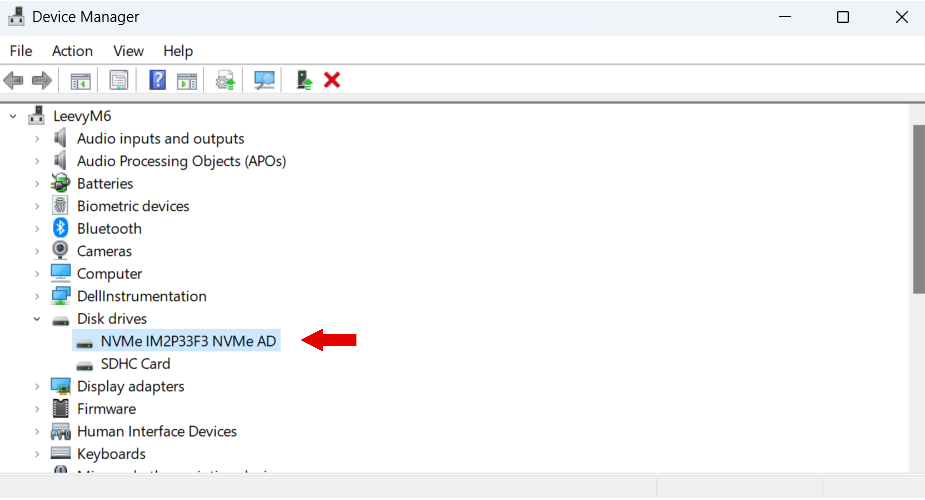Click the Scan for hardware changes icon

(x=264, y=80)
